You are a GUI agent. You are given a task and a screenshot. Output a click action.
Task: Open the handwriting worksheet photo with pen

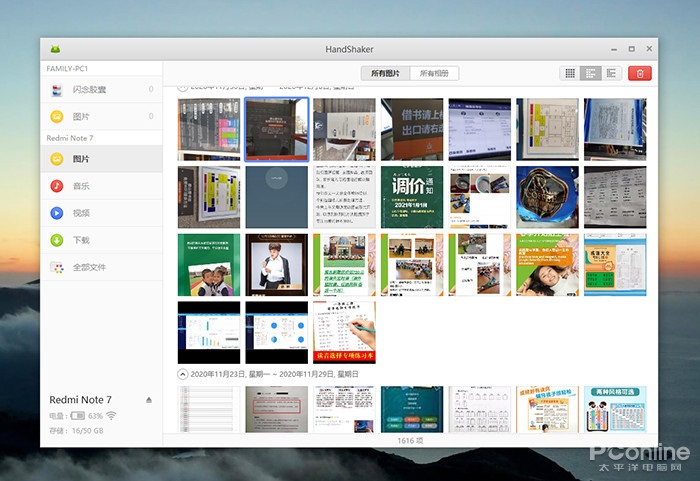344,332
